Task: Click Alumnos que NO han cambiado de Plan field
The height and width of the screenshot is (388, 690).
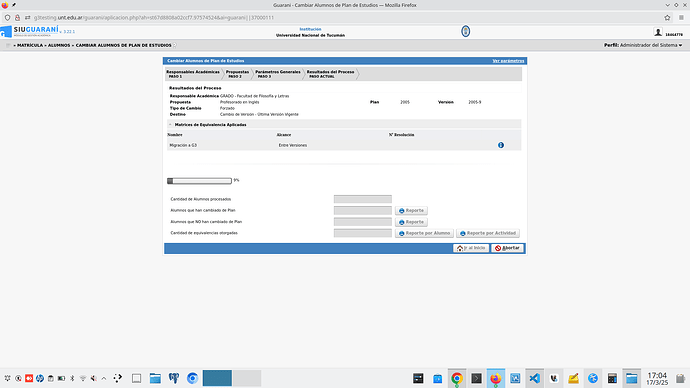Action: click(363, 222)
